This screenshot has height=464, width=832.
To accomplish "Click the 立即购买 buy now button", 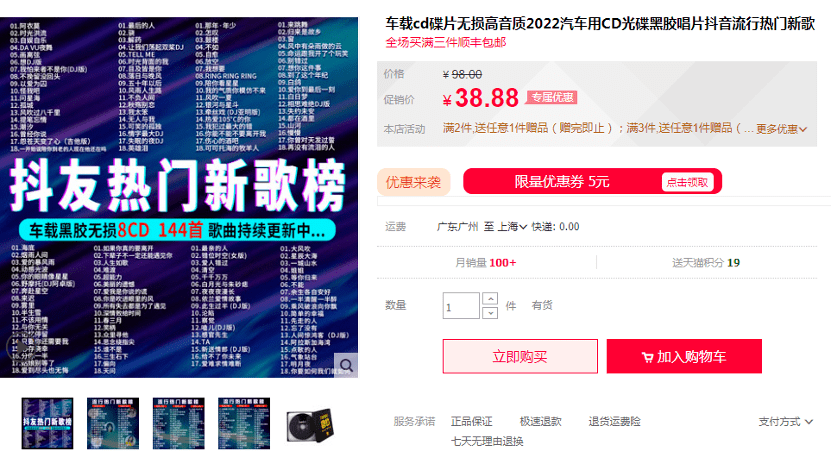I will 520,356.
